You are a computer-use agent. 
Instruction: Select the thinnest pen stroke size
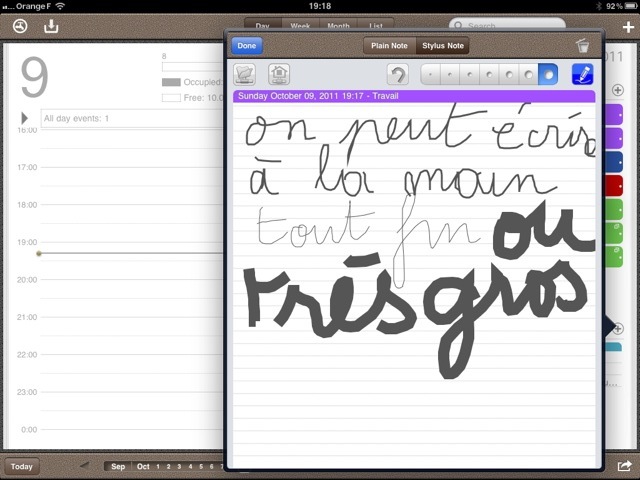[x=432, y=75]
